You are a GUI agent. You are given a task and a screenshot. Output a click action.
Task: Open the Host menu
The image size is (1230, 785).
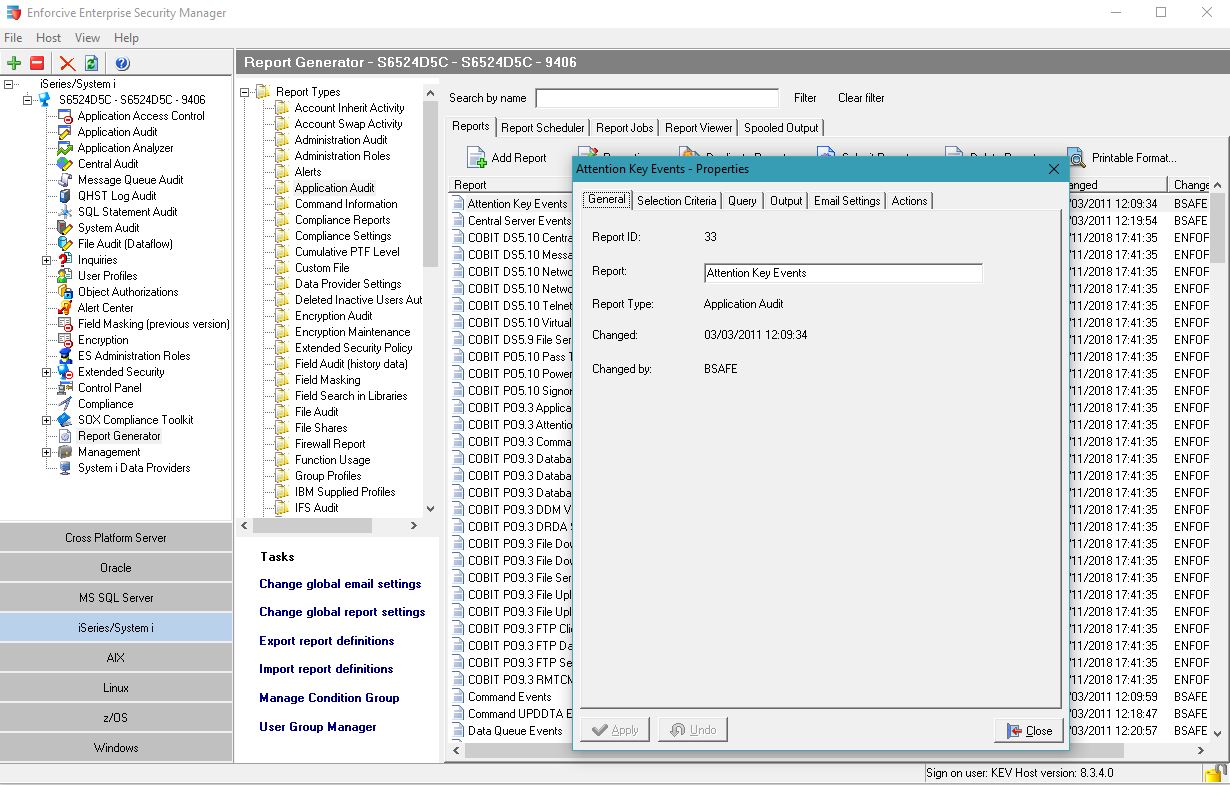(48, 38)
